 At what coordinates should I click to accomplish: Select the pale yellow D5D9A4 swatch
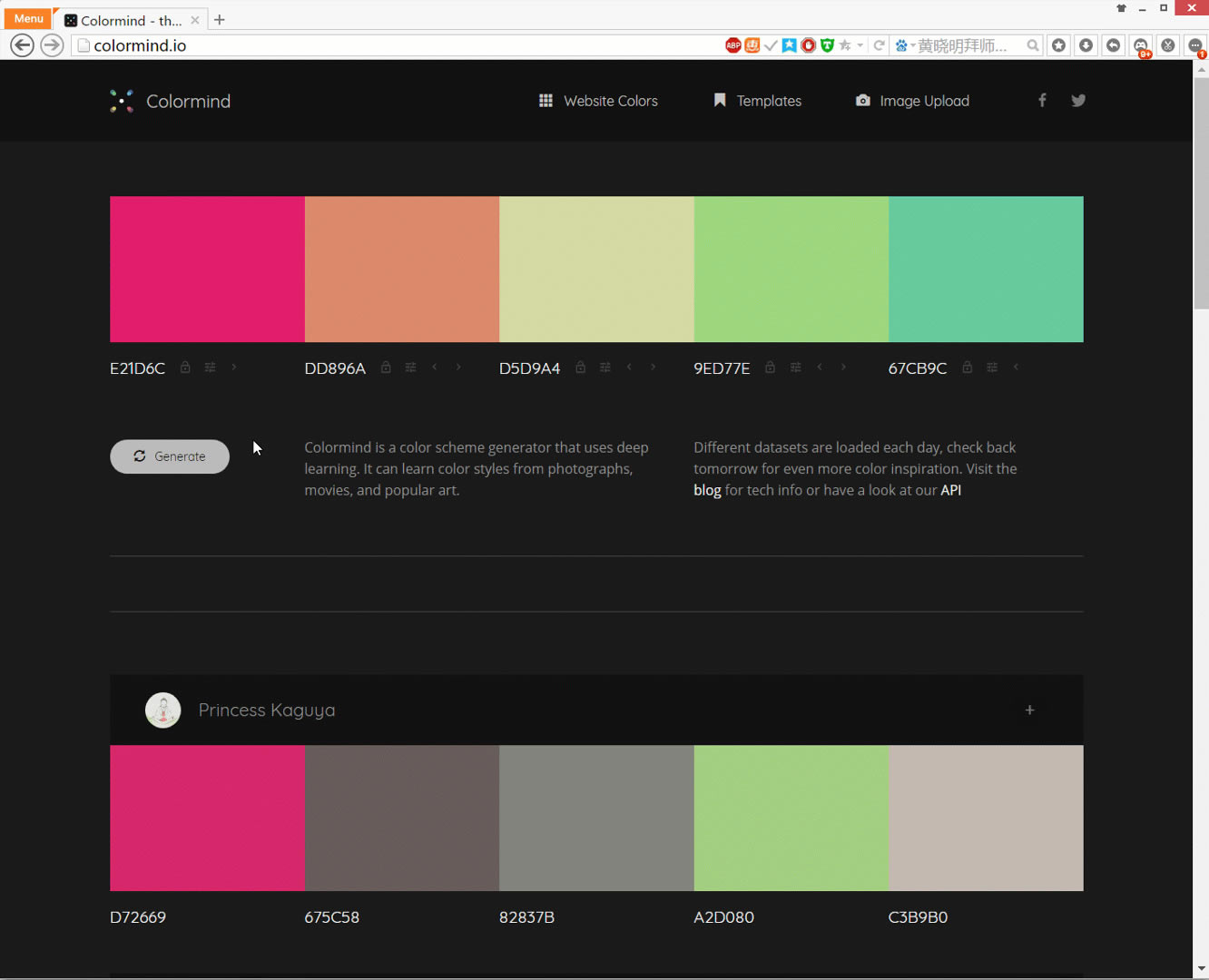tap(596, 269)
